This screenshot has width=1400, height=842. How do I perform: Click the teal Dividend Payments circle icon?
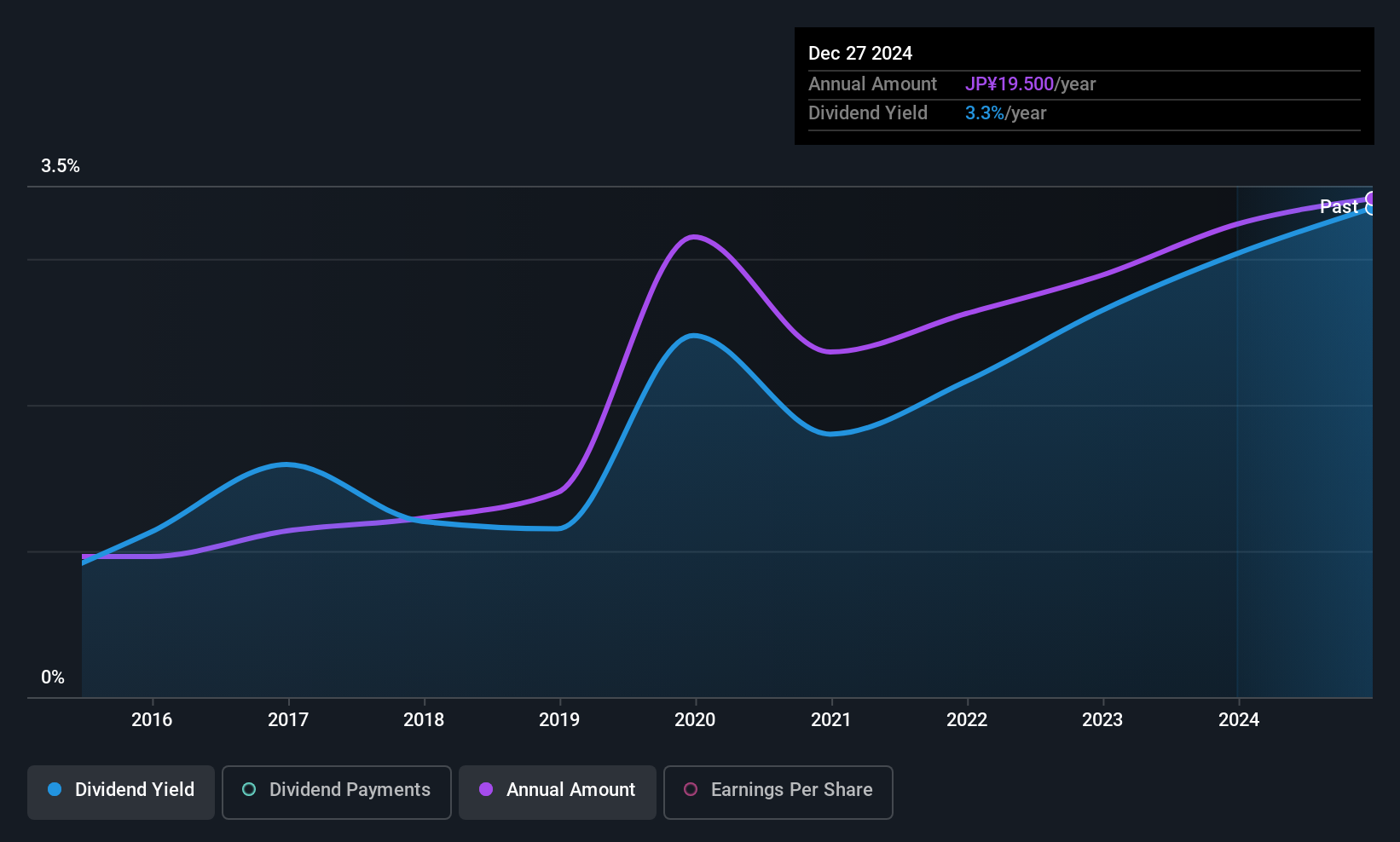[x=249, y=789]
